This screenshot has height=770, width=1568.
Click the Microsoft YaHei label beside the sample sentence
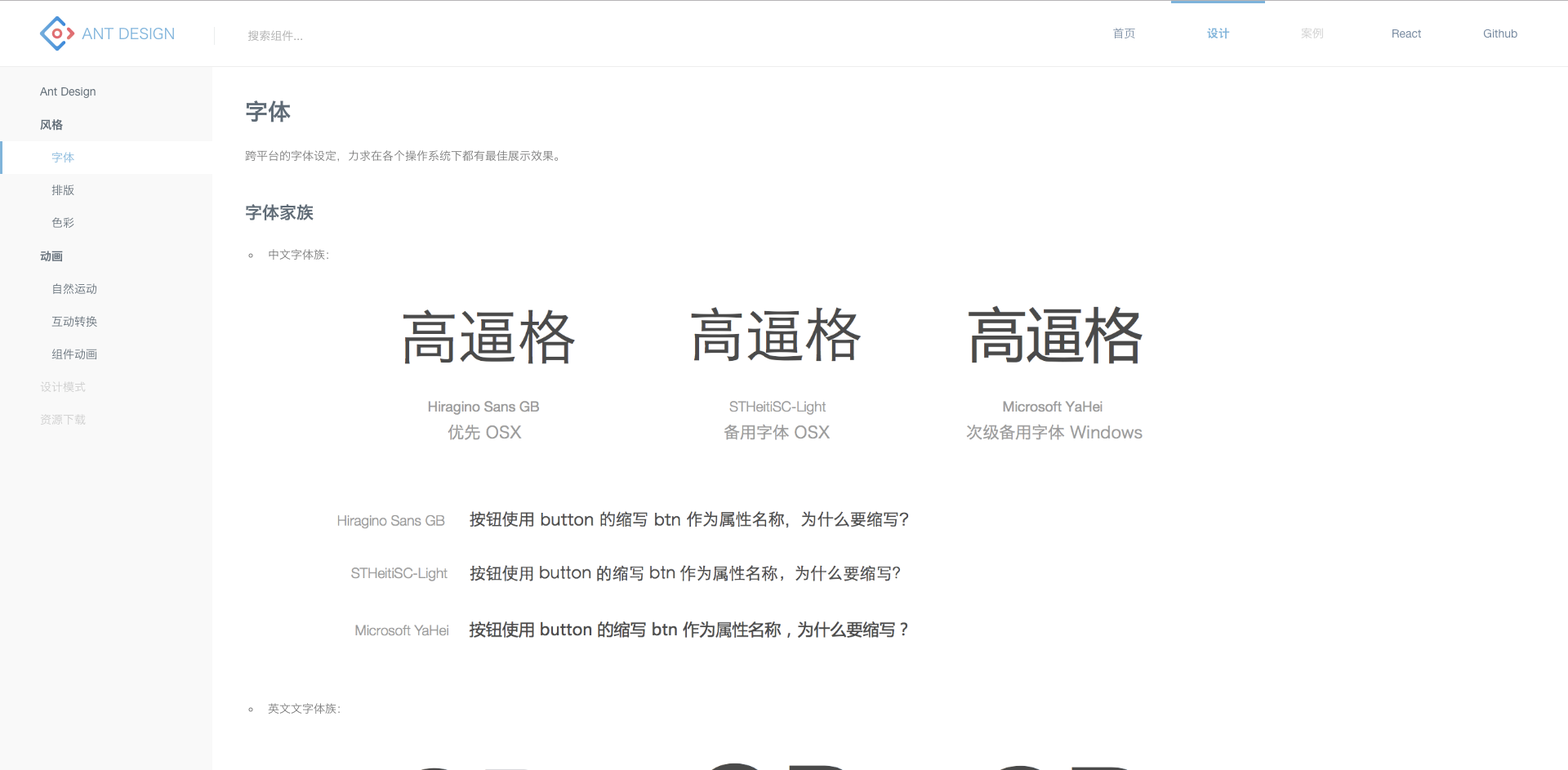[x=402, y=630]
